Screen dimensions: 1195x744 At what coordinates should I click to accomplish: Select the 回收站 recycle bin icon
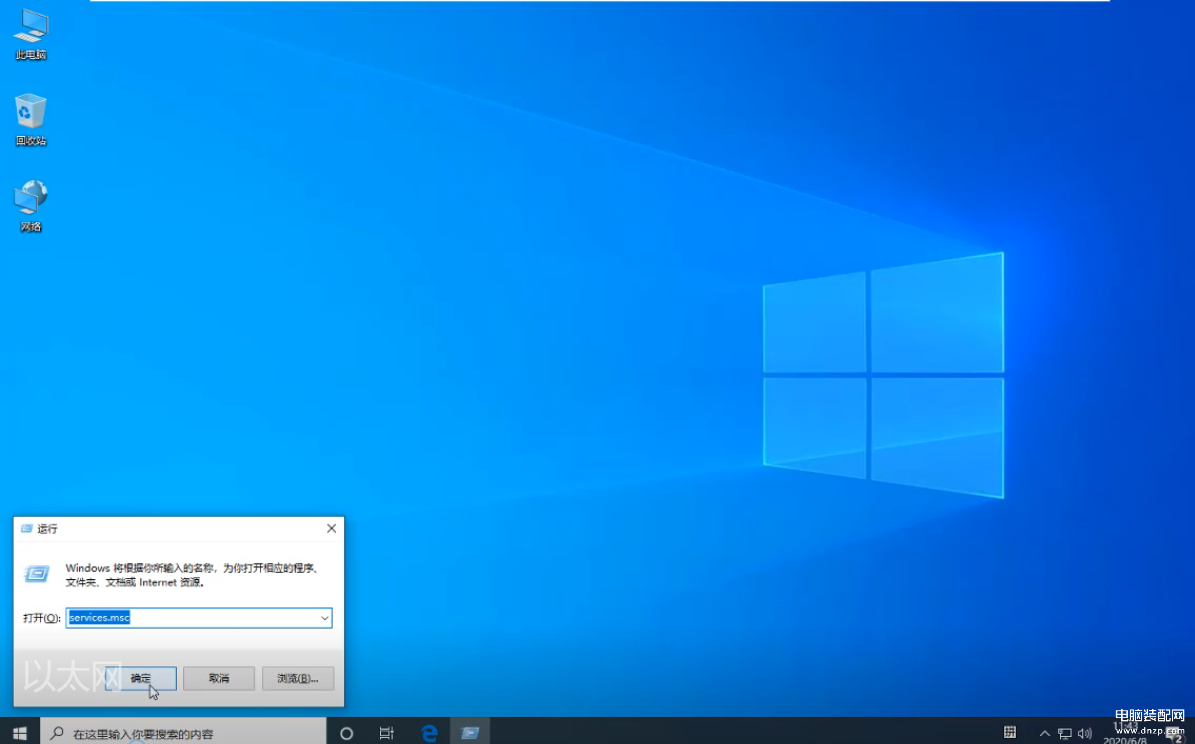click(30, 120)
